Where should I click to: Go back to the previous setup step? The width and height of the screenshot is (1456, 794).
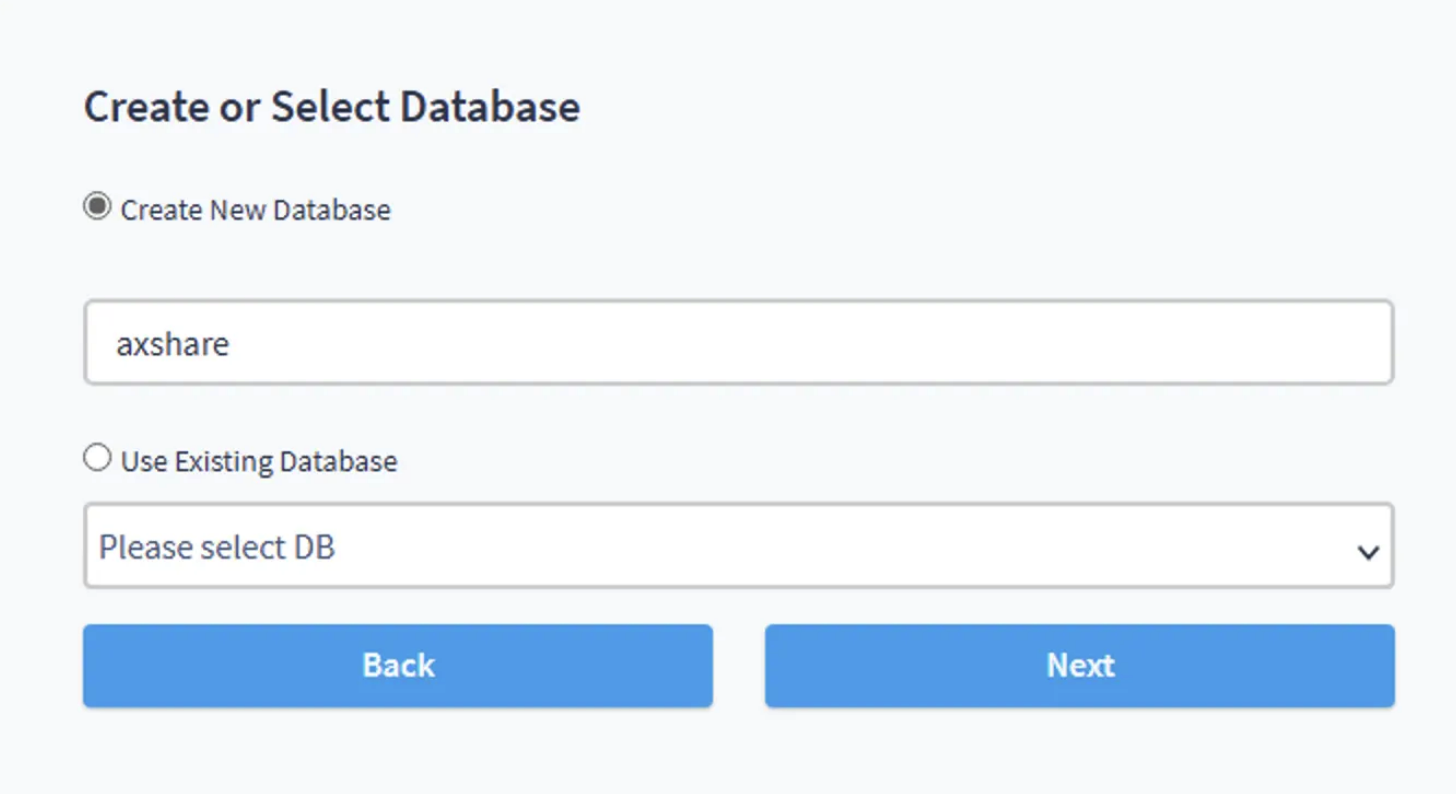point(398,666)
